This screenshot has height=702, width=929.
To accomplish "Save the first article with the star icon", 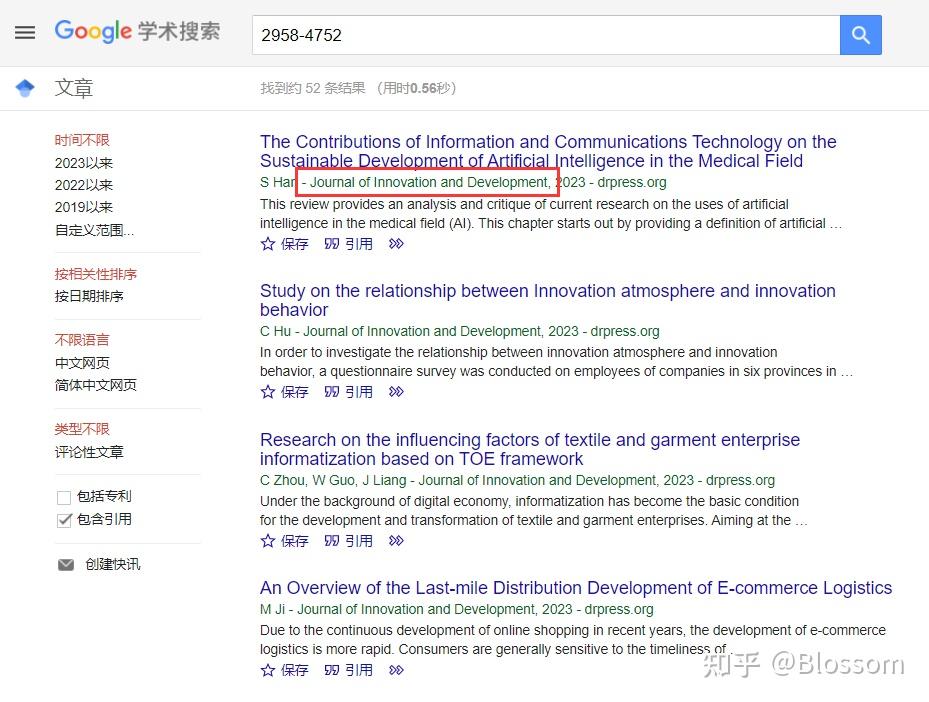I will 269,243.
